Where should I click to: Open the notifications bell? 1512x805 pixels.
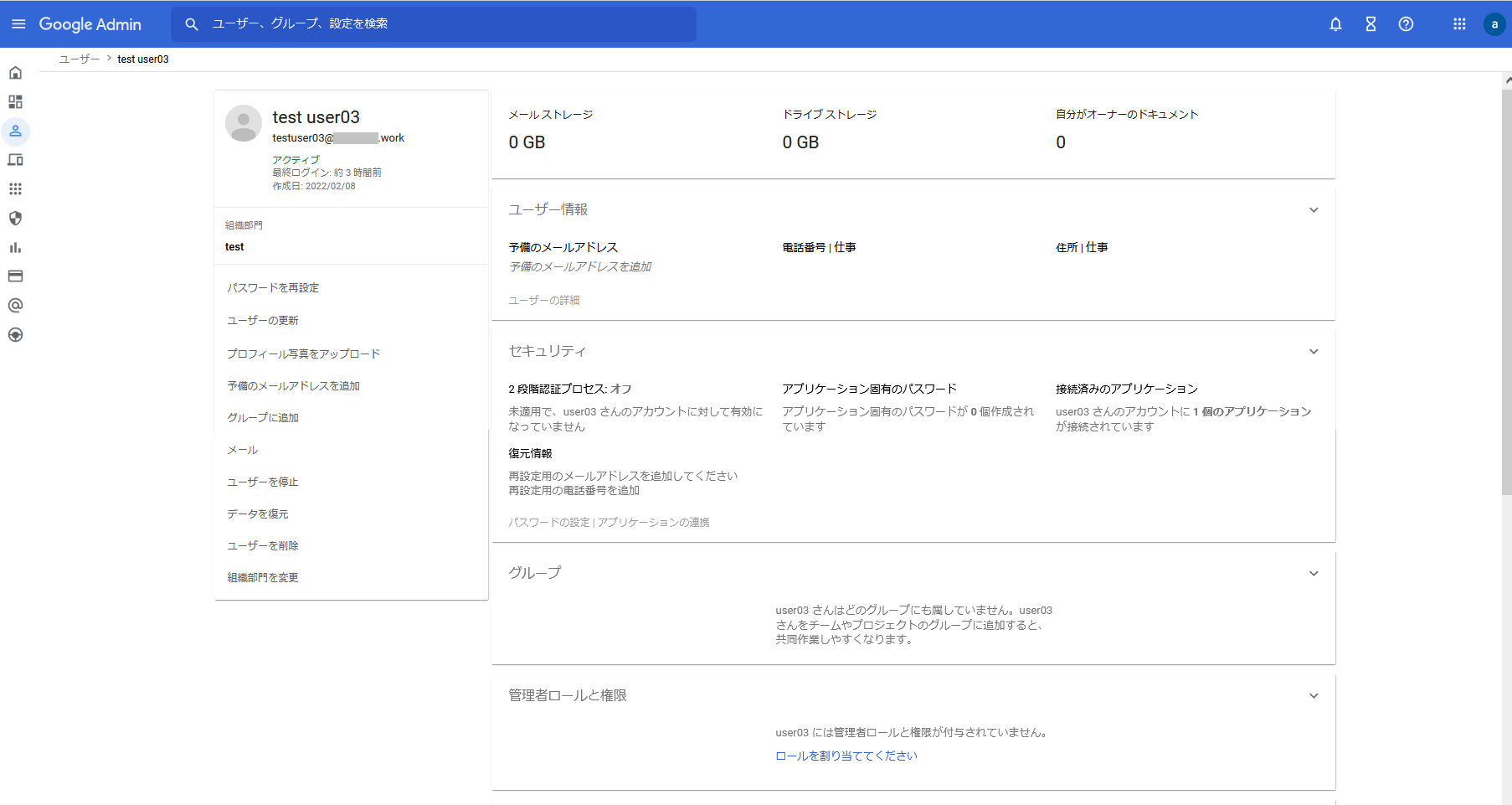click(x=1335, y=24)
